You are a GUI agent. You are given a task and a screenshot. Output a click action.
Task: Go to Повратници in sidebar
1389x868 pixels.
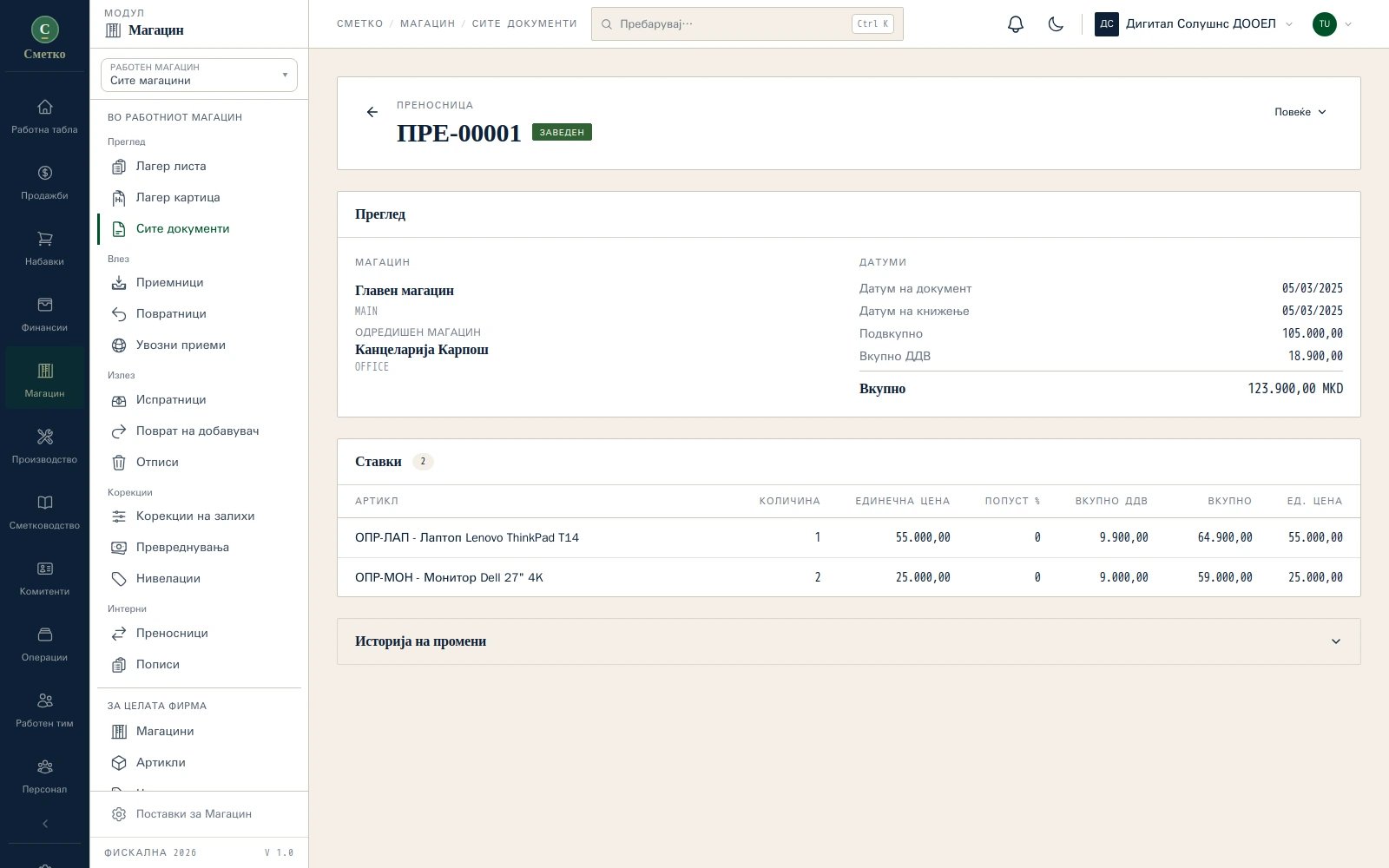click(x=199, y=314)
